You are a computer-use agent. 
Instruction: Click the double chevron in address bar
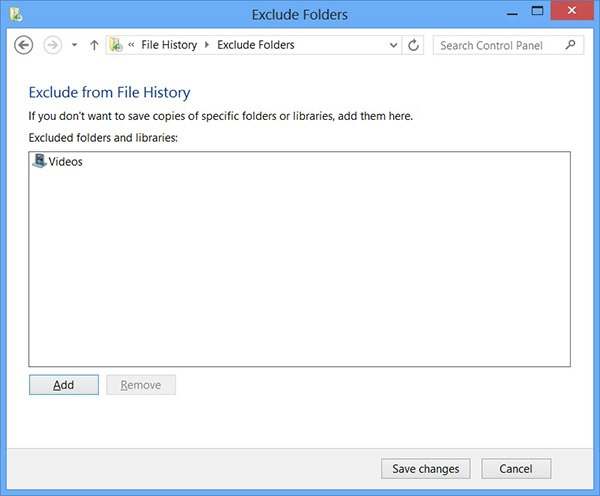coord(131,45)
